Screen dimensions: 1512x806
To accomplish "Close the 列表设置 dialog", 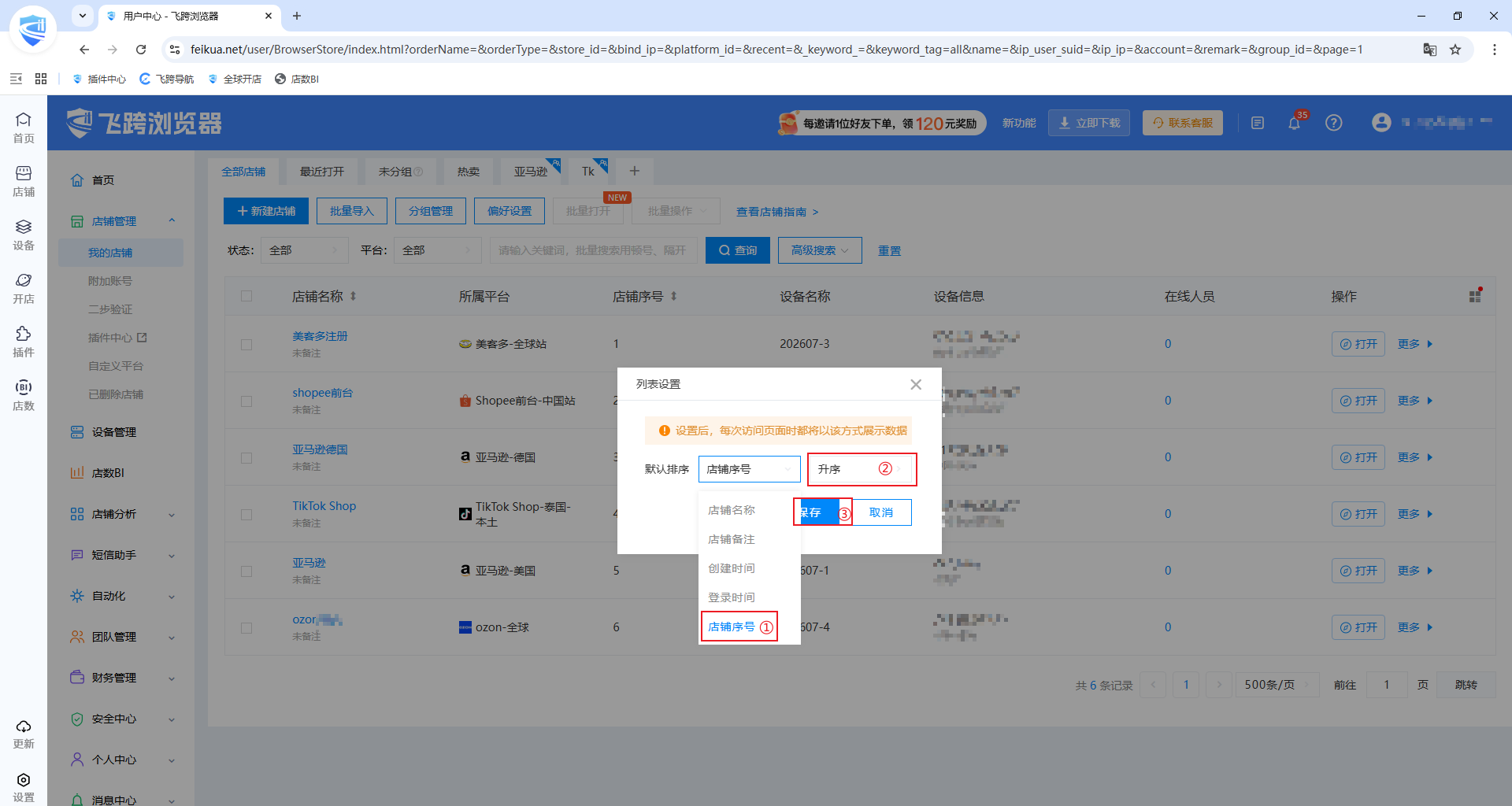I will pos(916,384).
